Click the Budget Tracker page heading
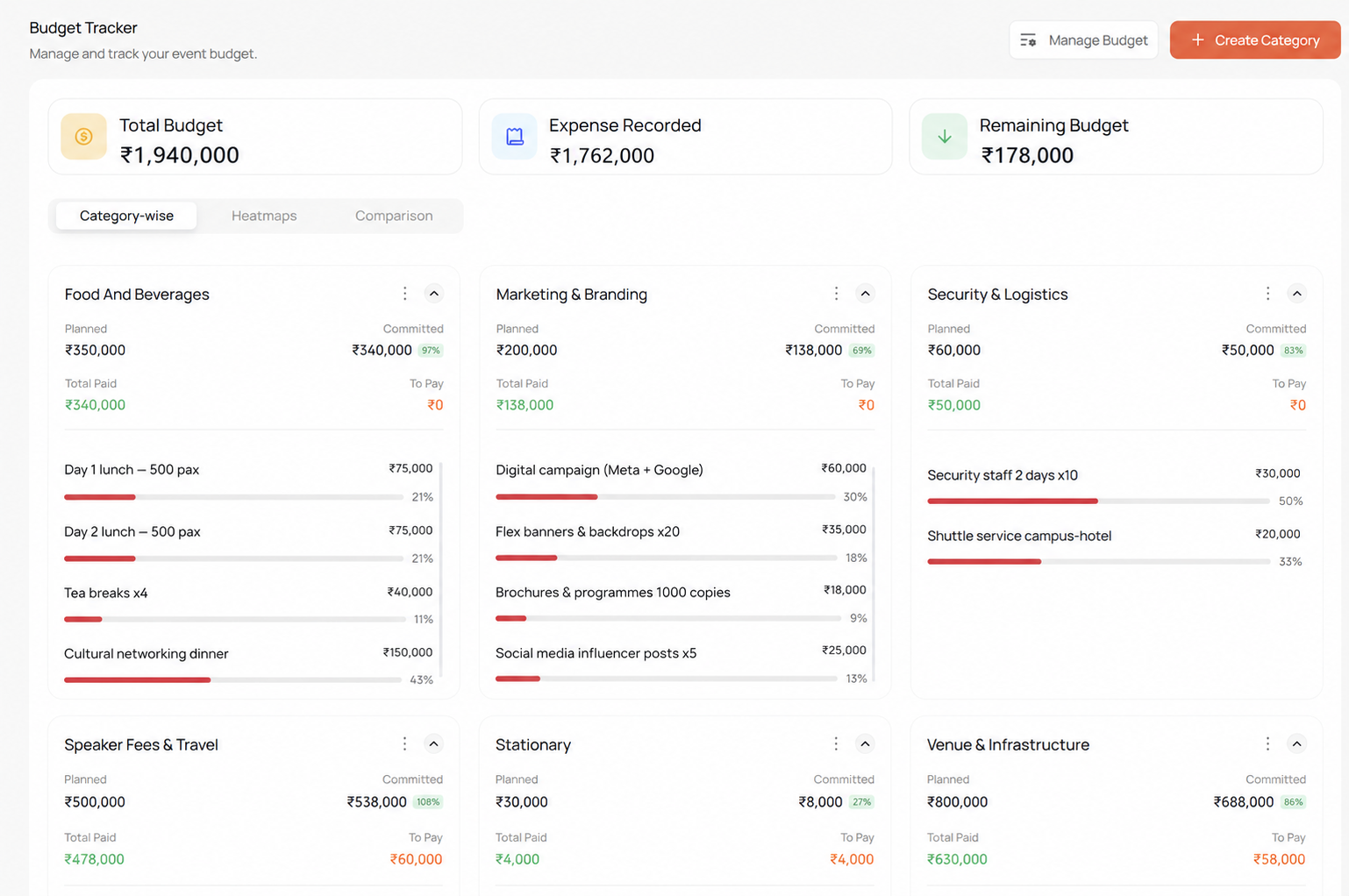1349x896 pixels. [x=83, y=28]
